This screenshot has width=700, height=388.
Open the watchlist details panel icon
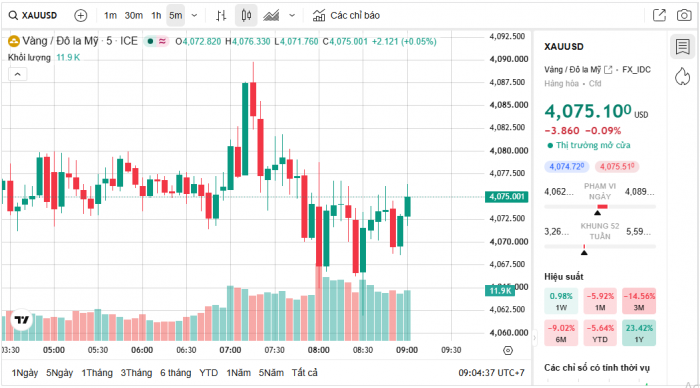pyautogui.click(x=682, y=46)
